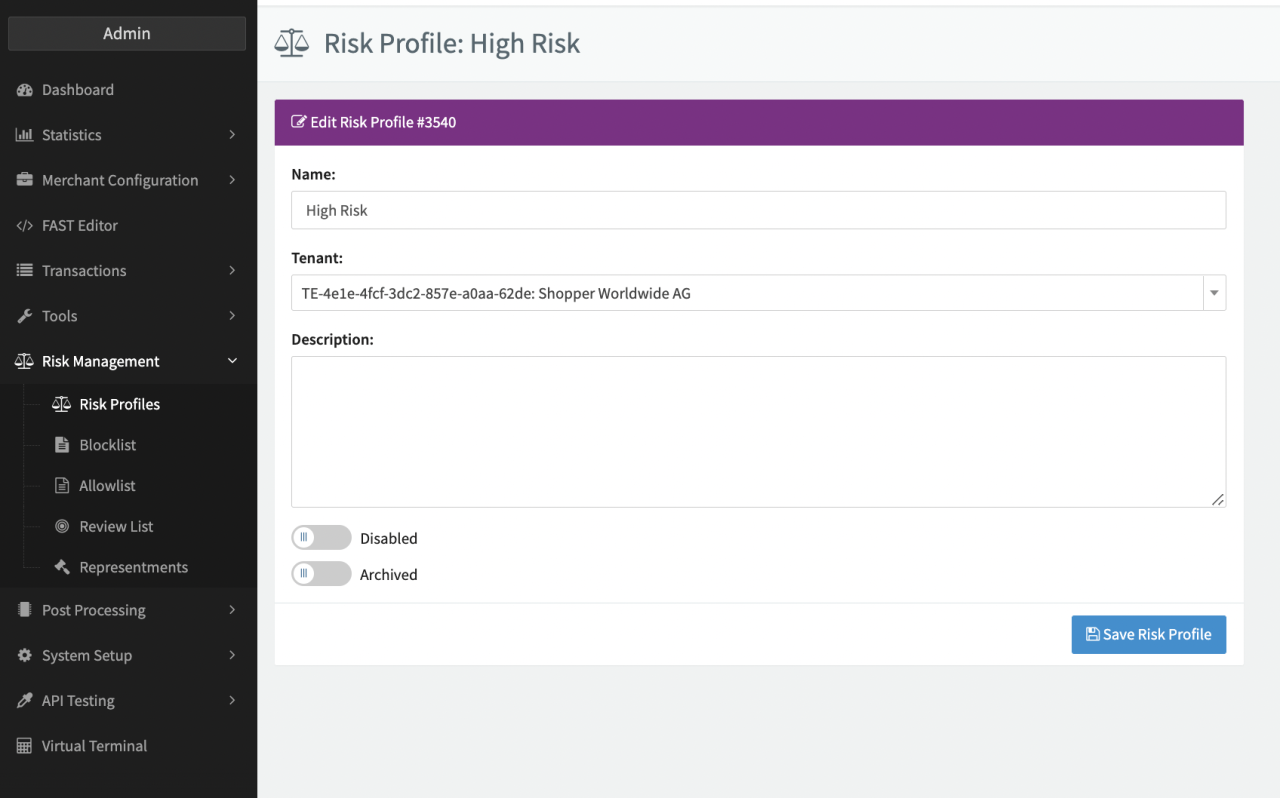Collapse the Risk Management section
Image resolution: width=1280 pixels, height=798 pixels.
click(232, 361)
